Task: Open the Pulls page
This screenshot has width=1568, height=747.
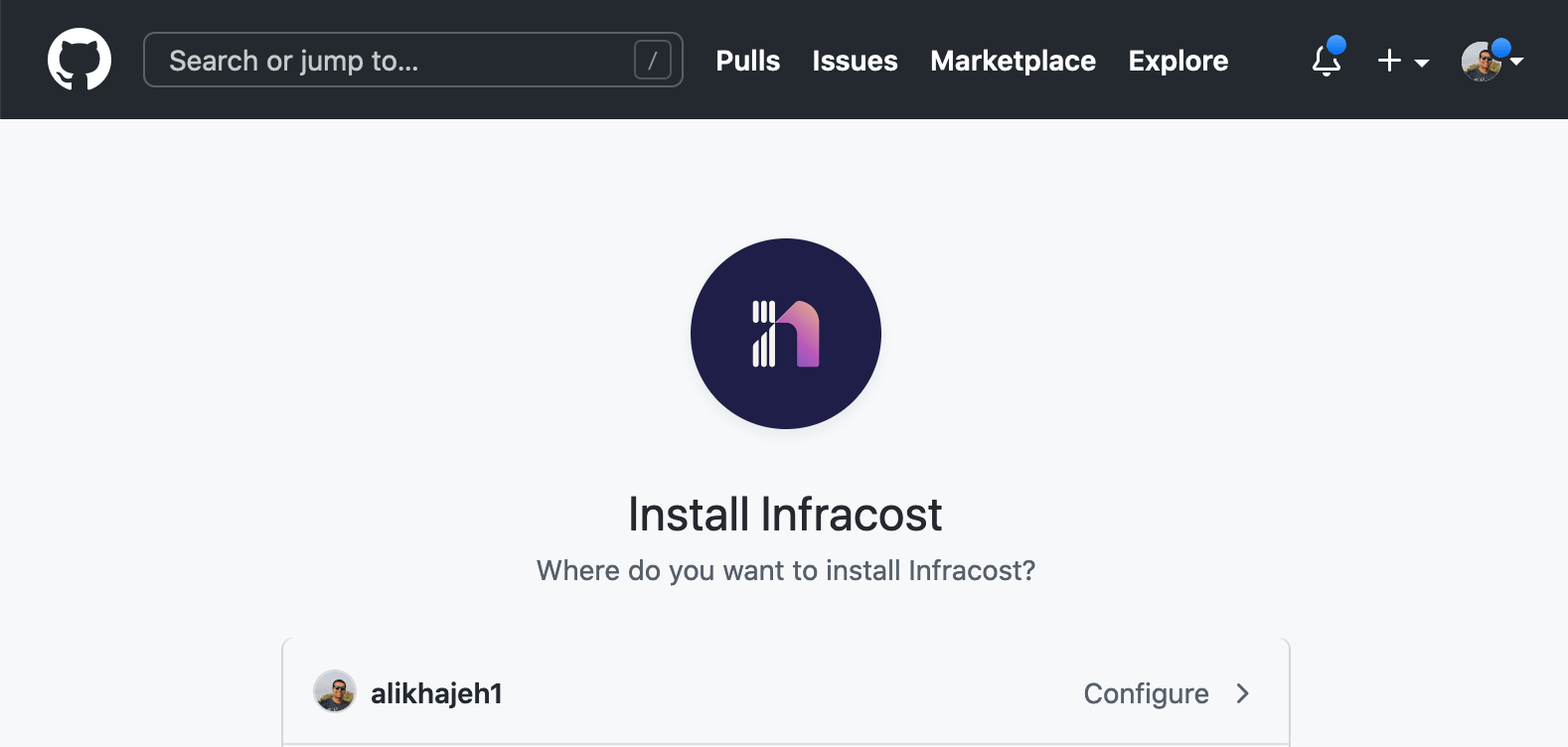Action: [748, 61]
